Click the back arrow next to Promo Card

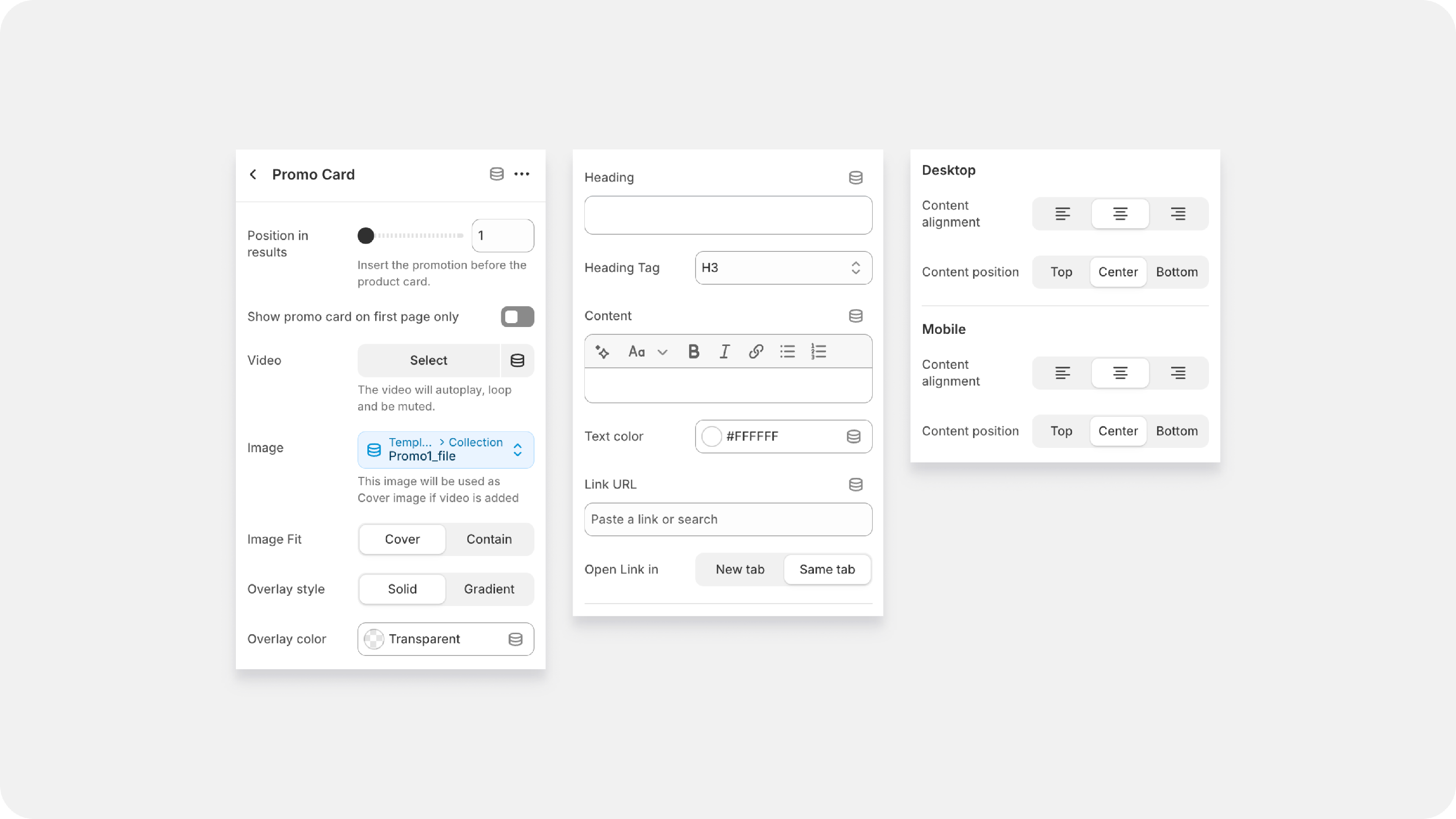tap(253, 175)
